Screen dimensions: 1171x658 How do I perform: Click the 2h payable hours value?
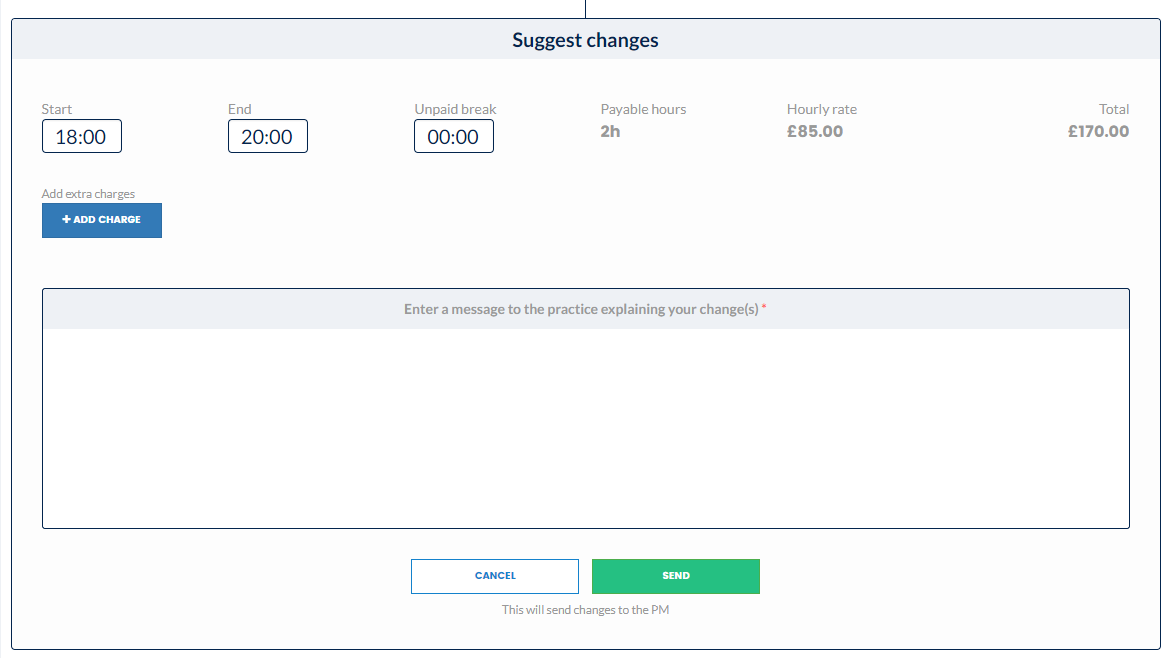[610, 131]
